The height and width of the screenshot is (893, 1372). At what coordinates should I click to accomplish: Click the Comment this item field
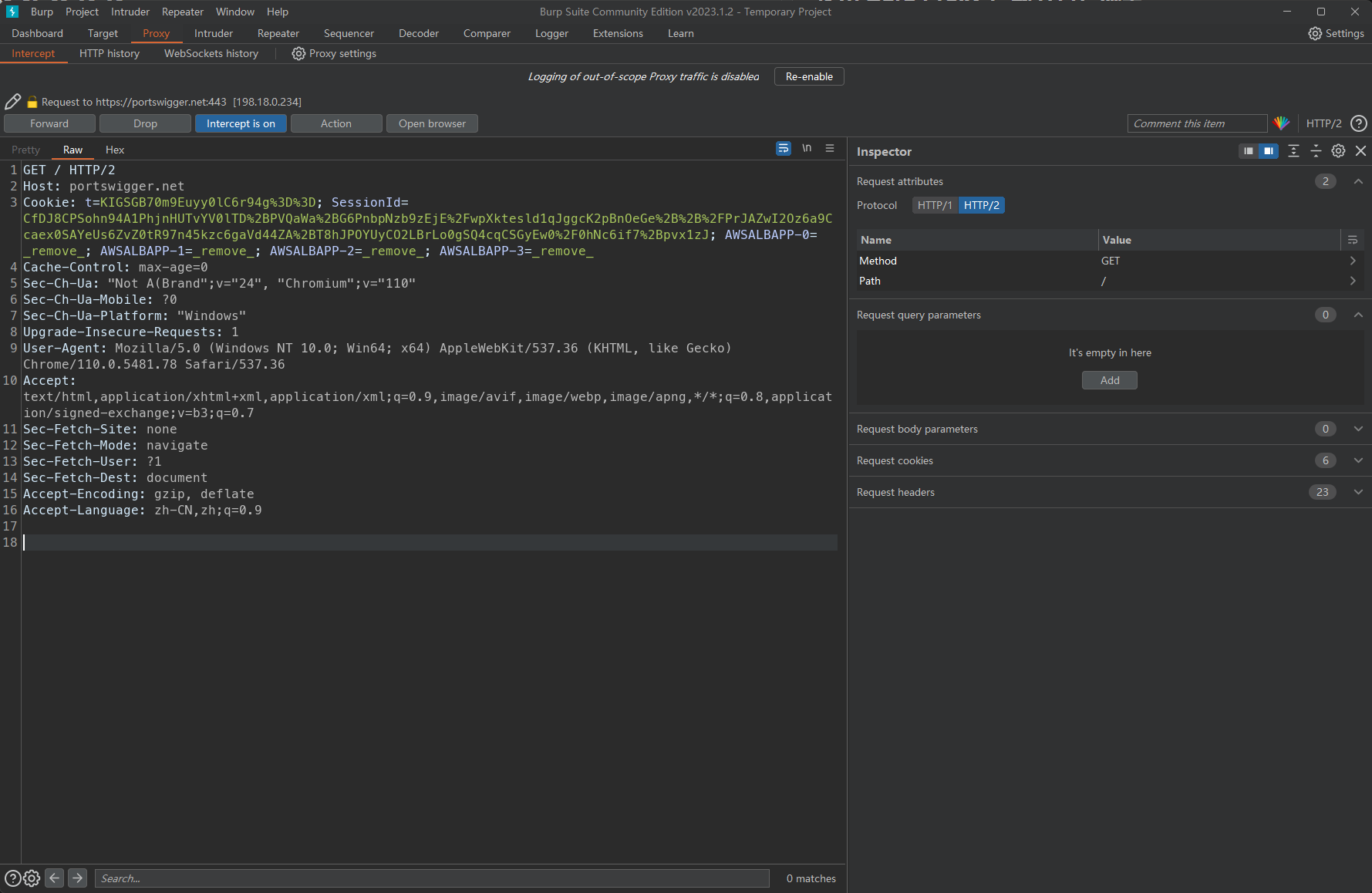tap(1197, 123)
